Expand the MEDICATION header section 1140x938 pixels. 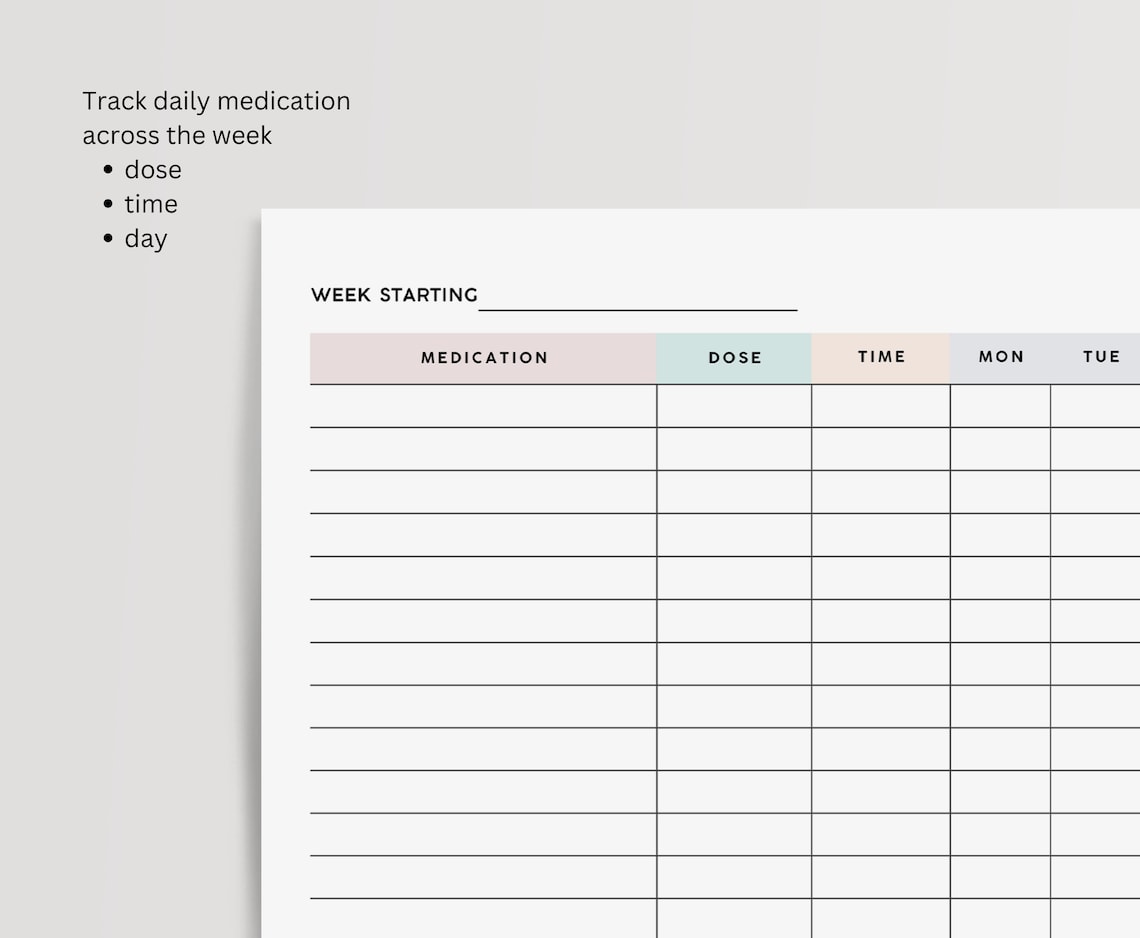coord(484,357)
